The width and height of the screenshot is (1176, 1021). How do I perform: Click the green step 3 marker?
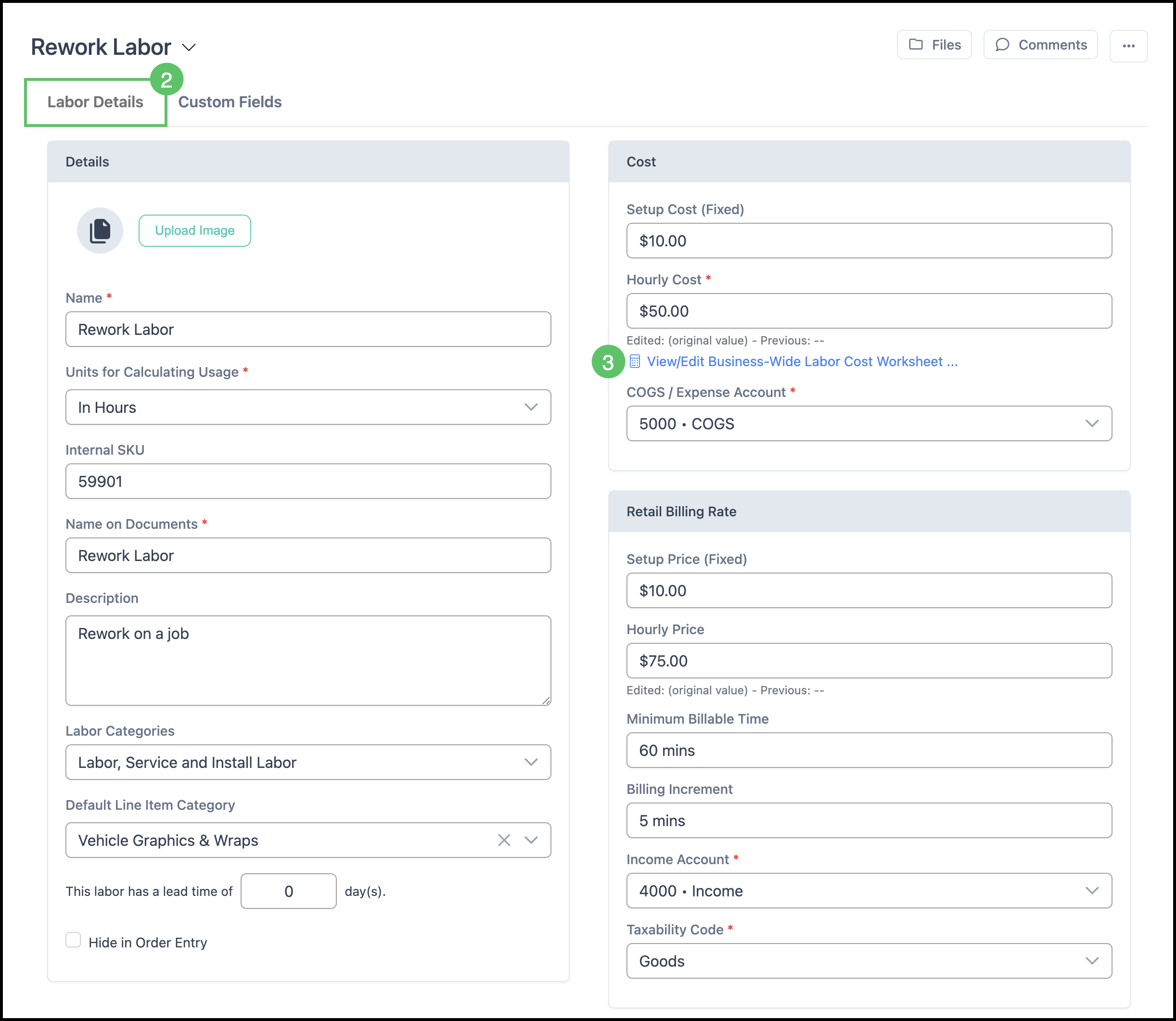point(608,362)
